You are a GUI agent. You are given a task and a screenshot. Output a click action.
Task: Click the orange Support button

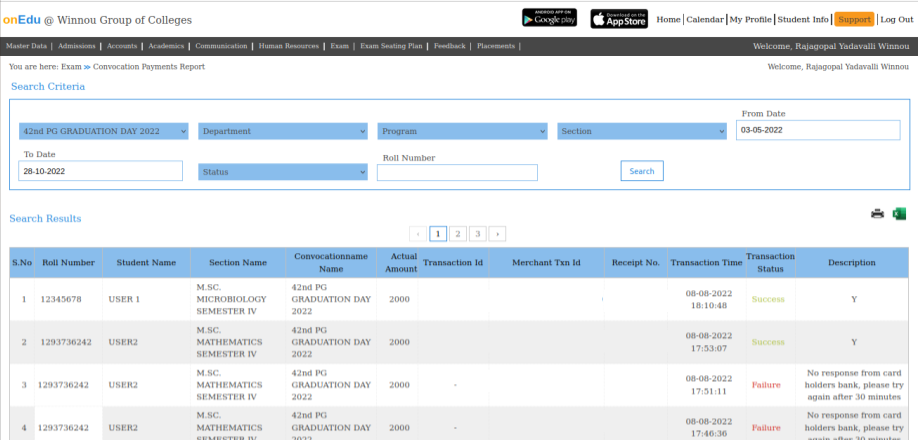(854, 19)
